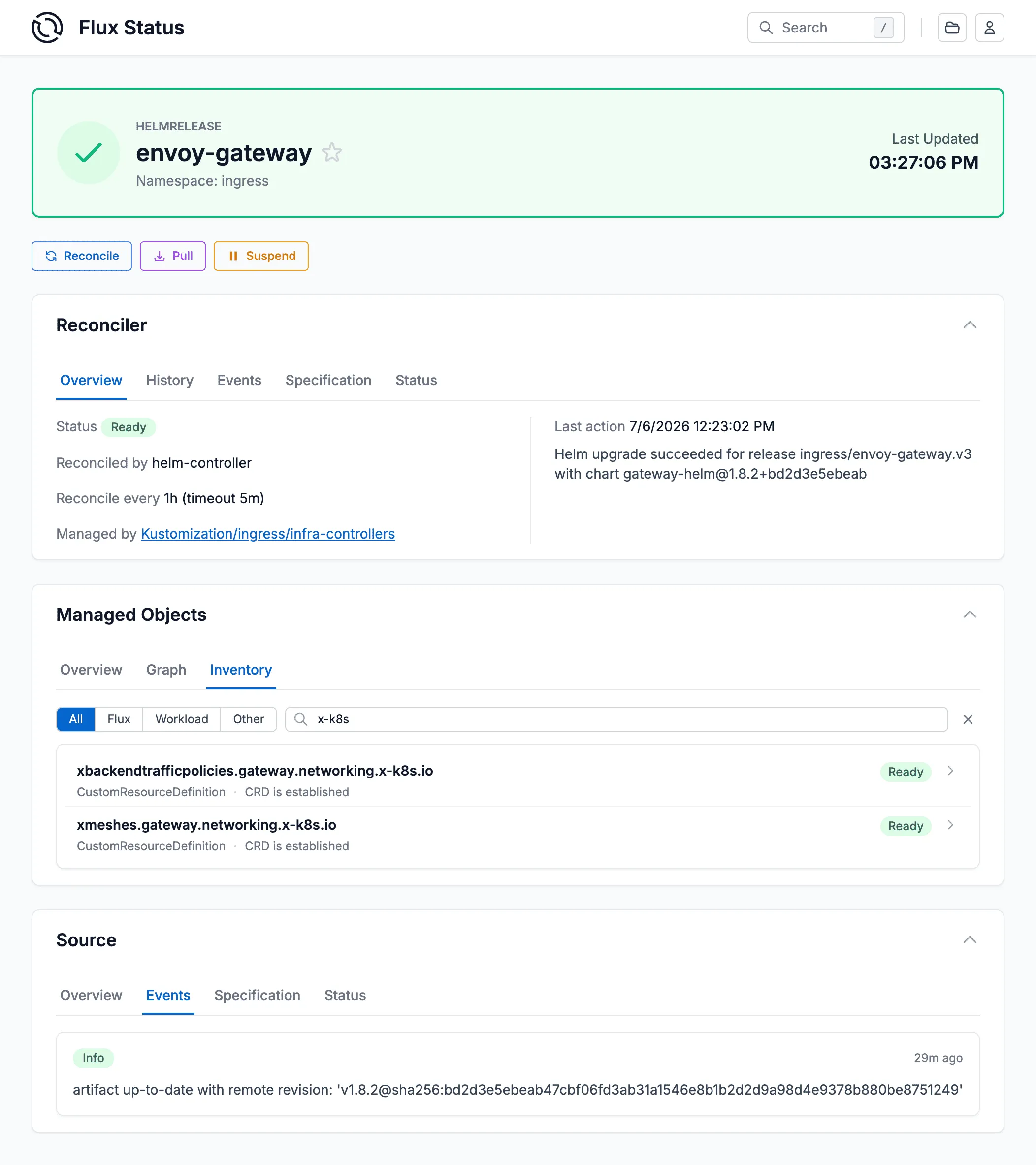
Task: Select the Flux inventory filter
Action: [x=119, y=719]
